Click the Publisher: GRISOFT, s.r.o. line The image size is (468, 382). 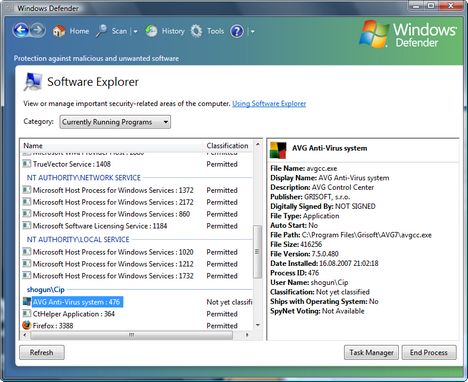pos(310,197)
